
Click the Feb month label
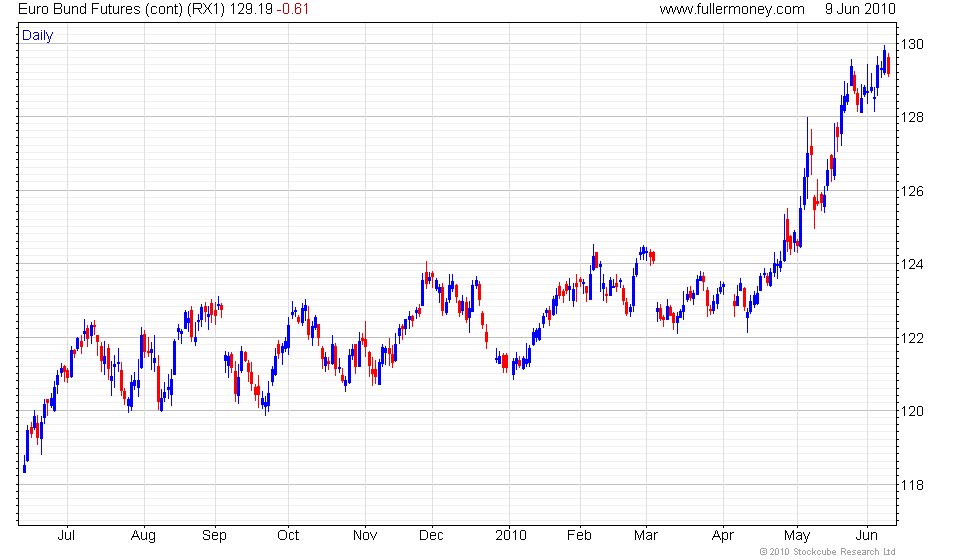(x=579, y=536)
